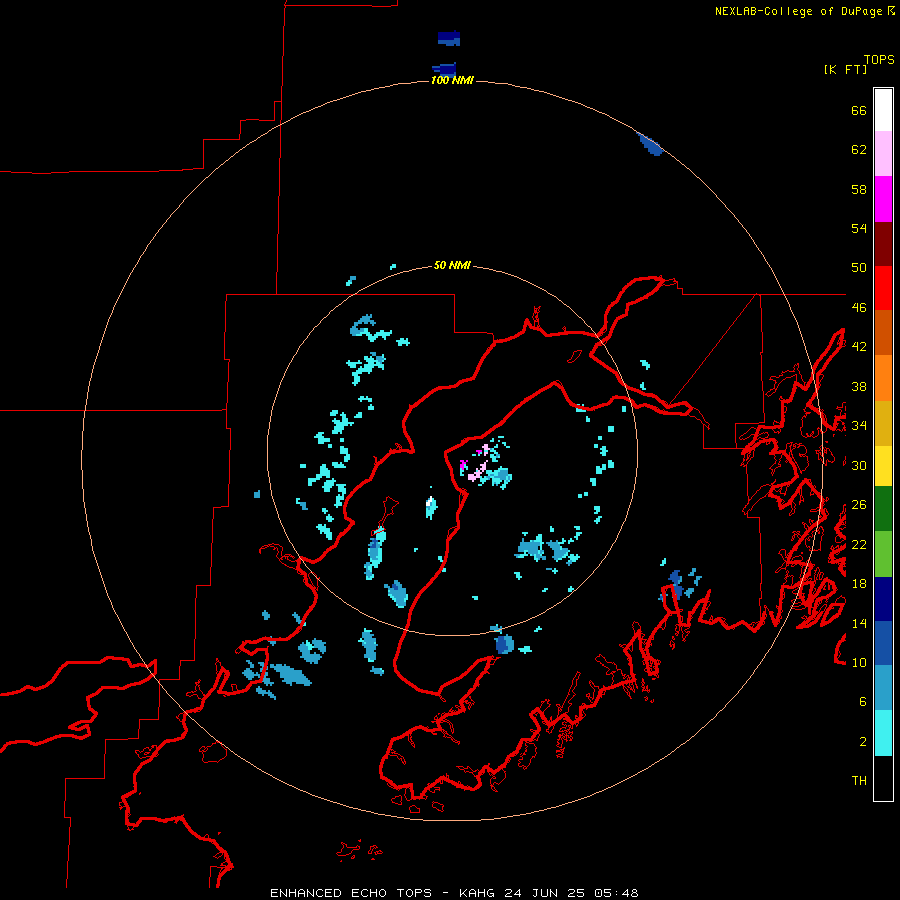The height and width of the screenshot is (900, 900).
Task: Click the dark green 30 kft legend swatch
Action: (x=883, y=509)
